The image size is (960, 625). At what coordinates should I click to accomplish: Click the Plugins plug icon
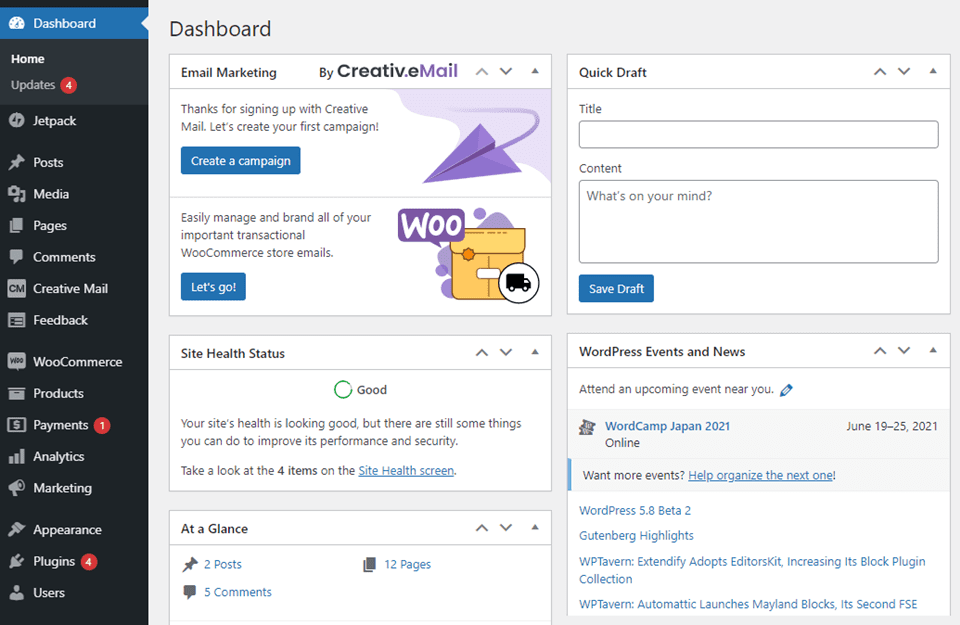coord(17,561)
